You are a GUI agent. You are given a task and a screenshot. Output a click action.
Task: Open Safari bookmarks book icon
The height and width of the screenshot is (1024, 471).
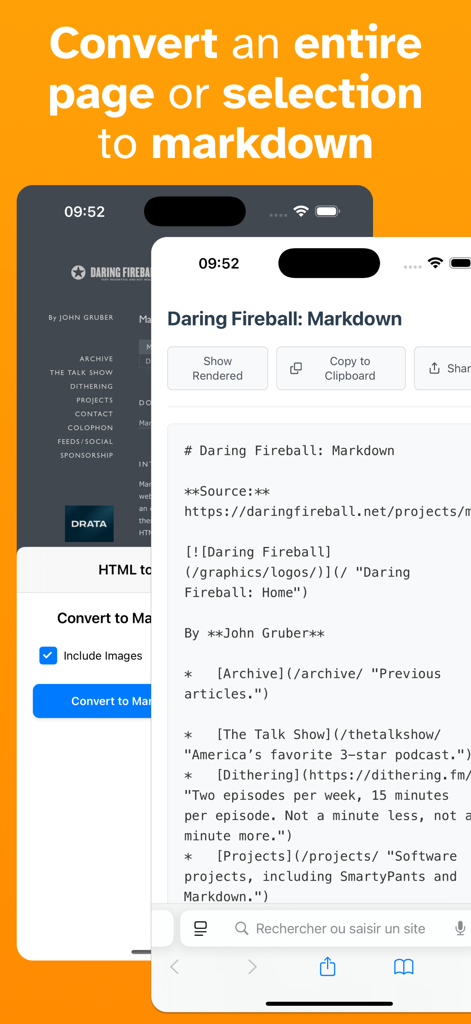[404, 967]
